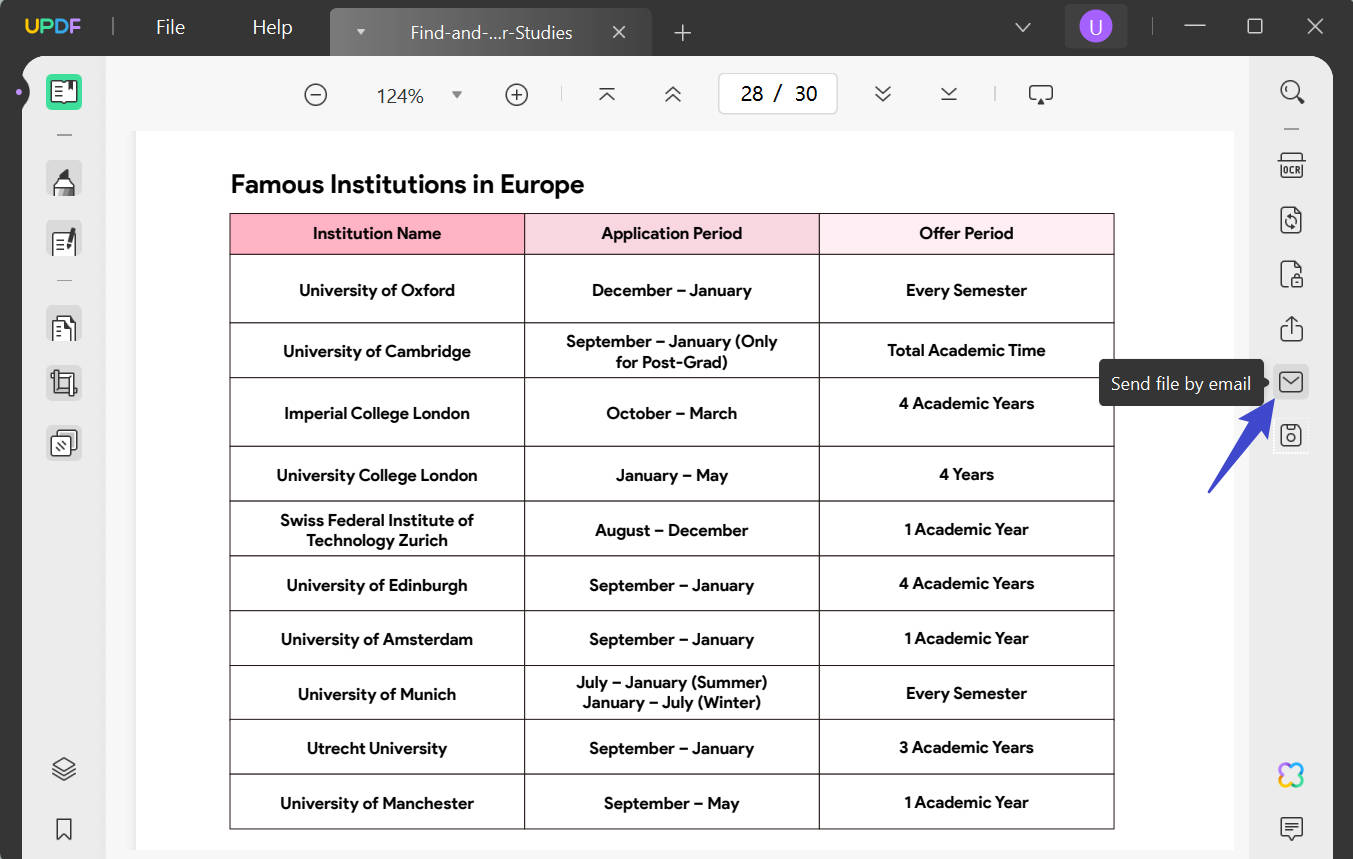Run OCR text recognition
This screenshot has height=859, width=1353.
click(1292, 165)
